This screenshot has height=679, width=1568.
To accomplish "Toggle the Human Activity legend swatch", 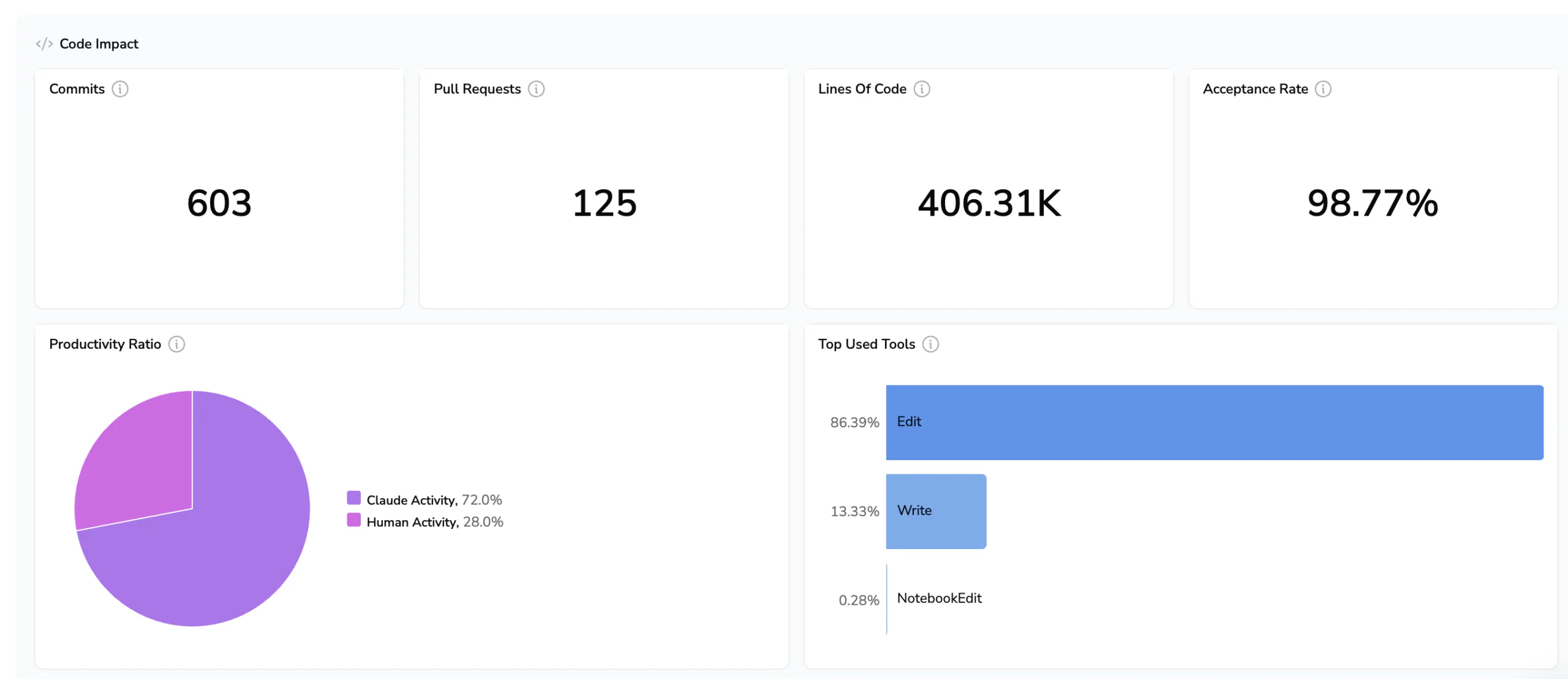I will coord(353,520).
